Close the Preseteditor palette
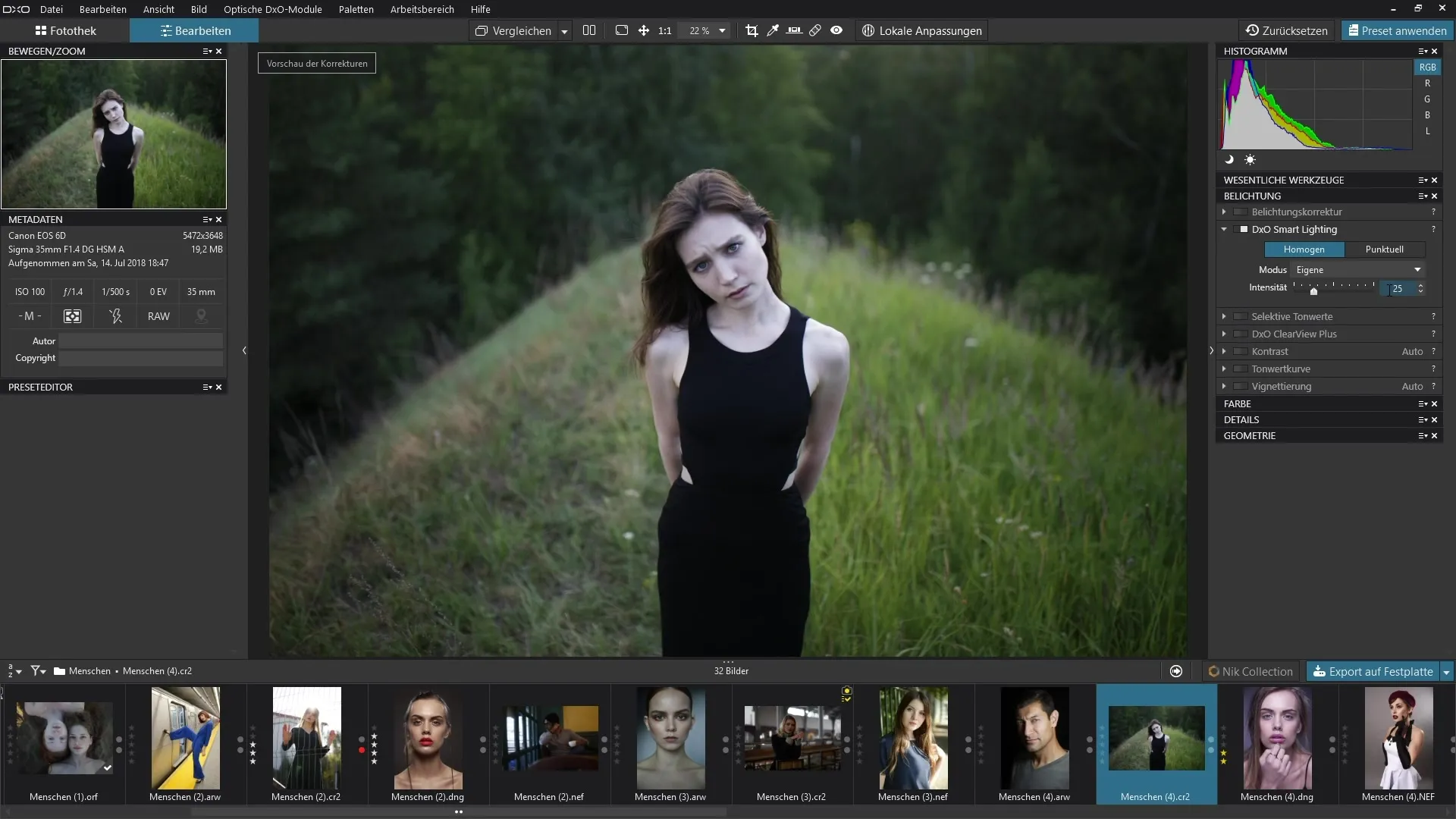The width and height of the screenshot is (1456, 819). coord(219,387)
